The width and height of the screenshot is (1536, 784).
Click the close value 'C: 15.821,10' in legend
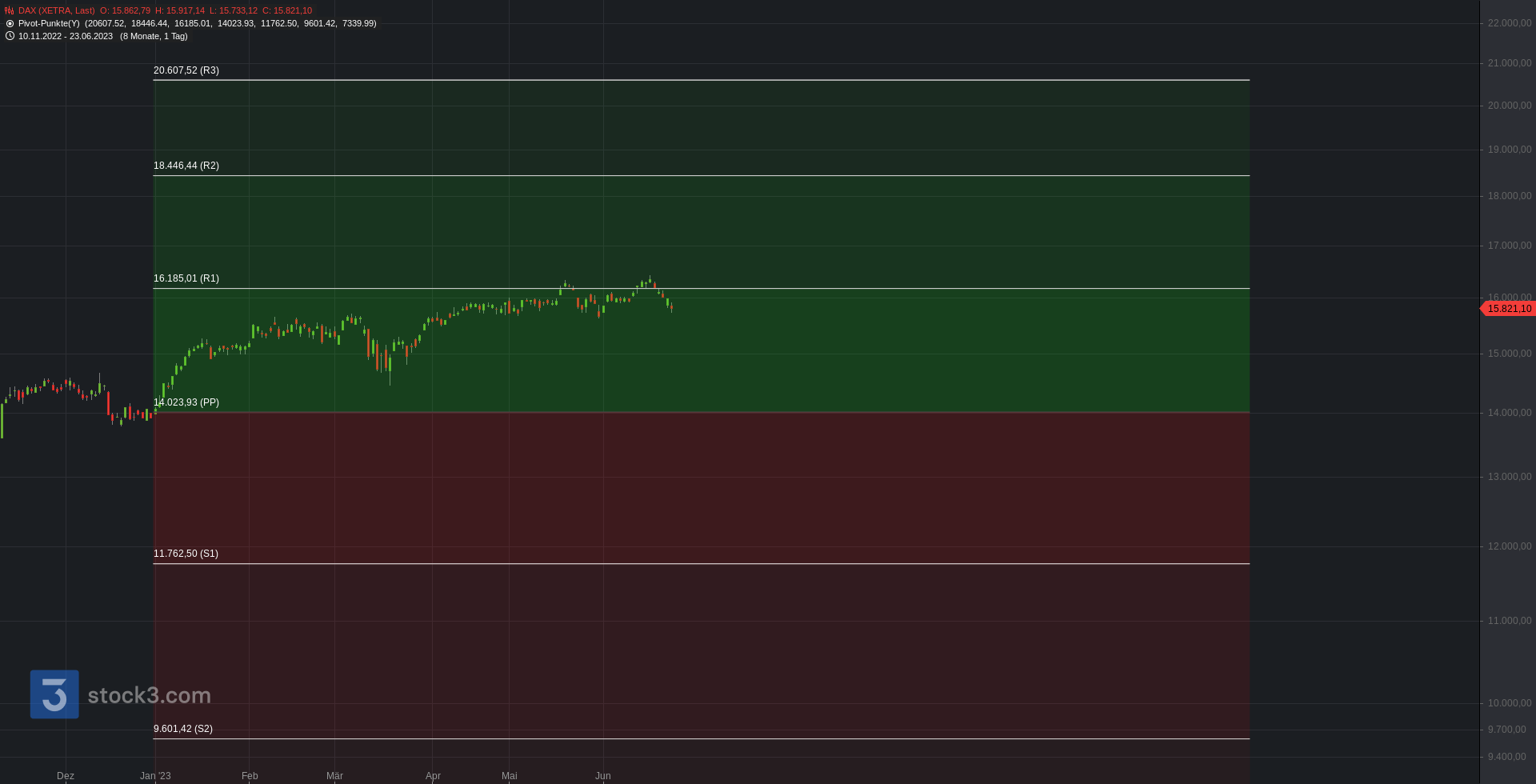tap(287, 10)
